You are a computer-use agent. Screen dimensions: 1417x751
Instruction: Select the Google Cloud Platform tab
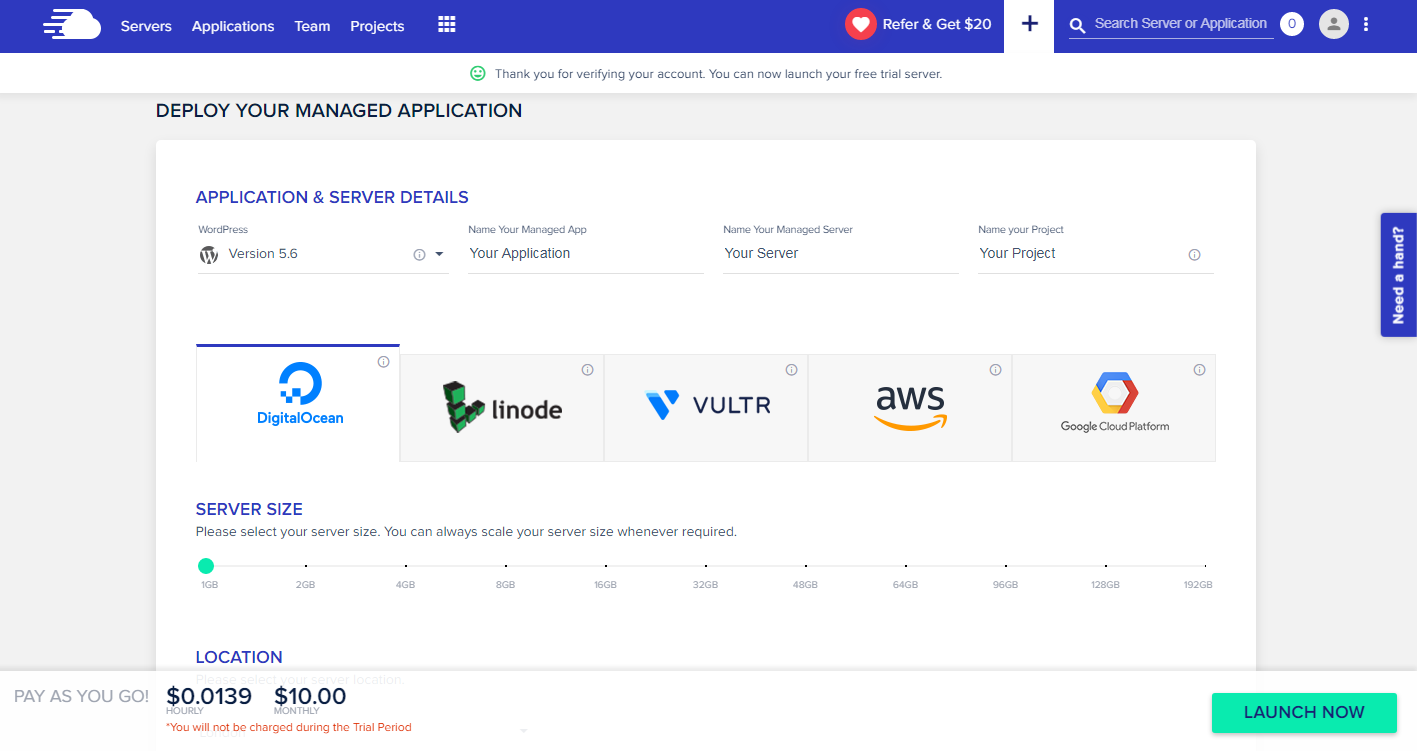tap(1114, 408)
